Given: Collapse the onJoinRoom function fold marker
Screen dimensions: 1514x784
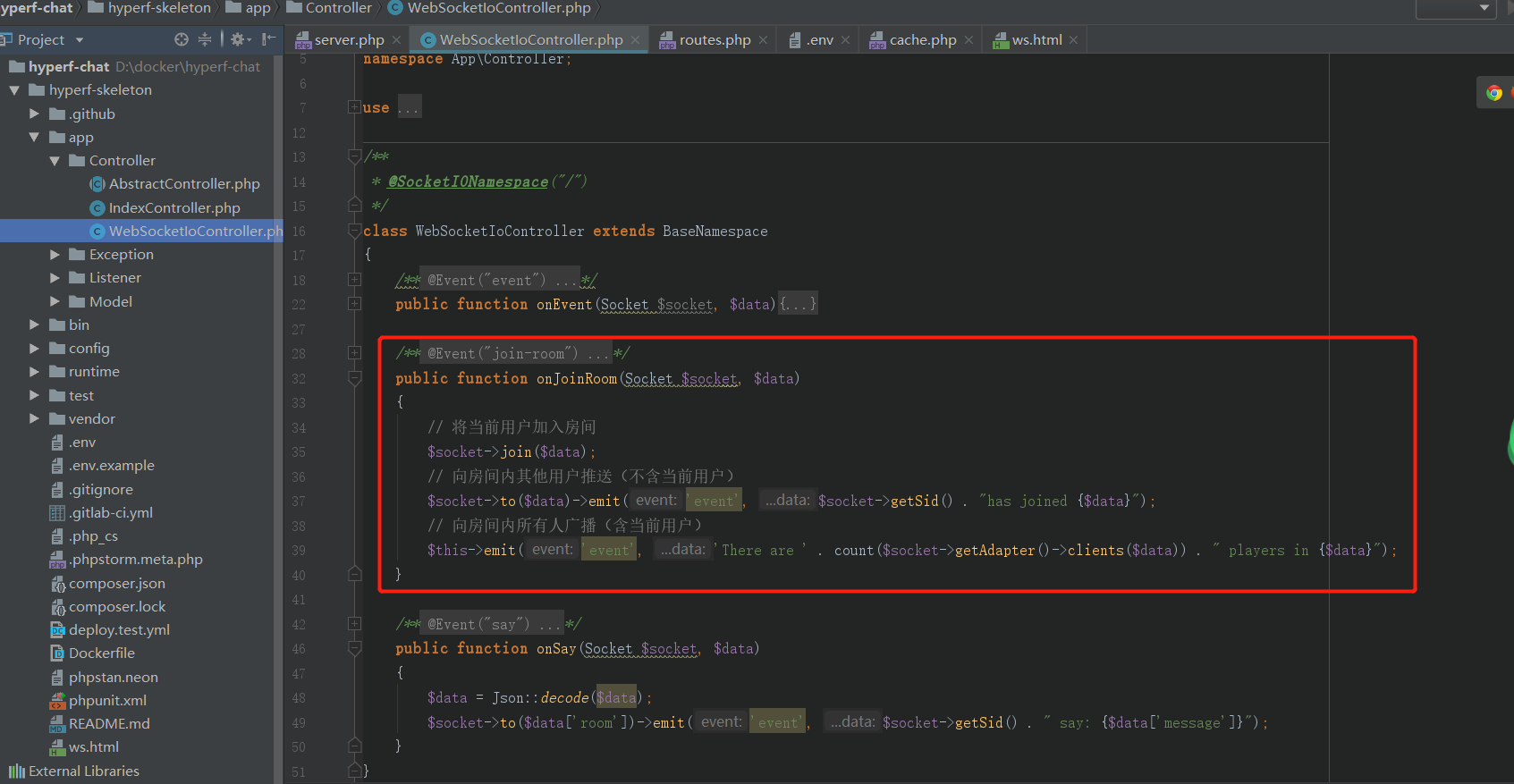Looking at the screenshot, I should pos(354,378).
